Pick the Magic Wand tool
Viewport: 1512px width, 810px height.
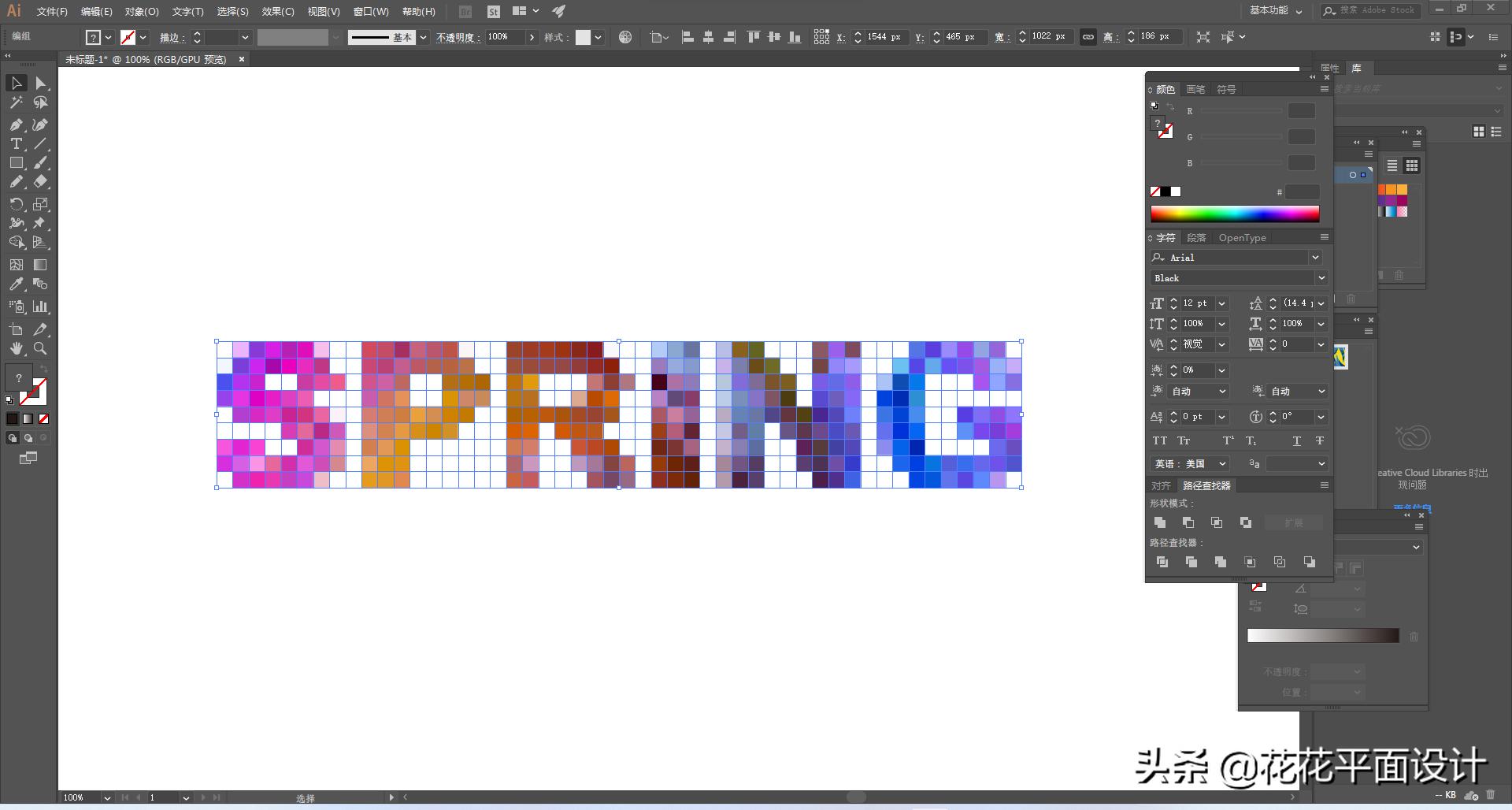[16, 102]
